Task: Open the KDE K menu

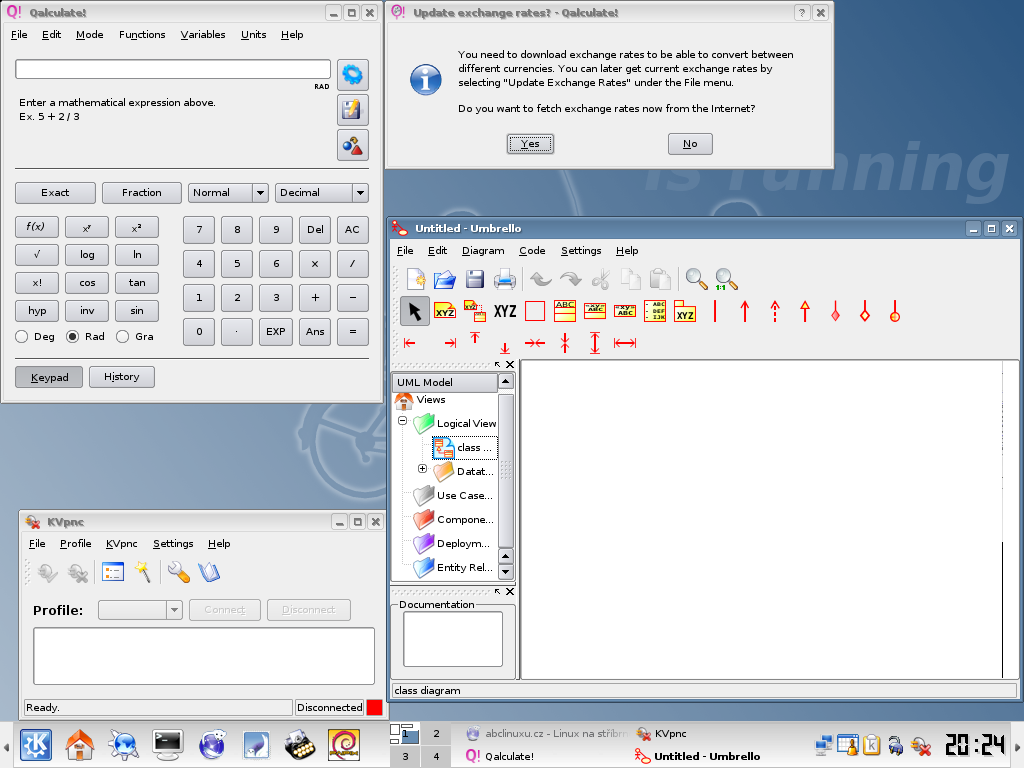Action: point(36,745)
